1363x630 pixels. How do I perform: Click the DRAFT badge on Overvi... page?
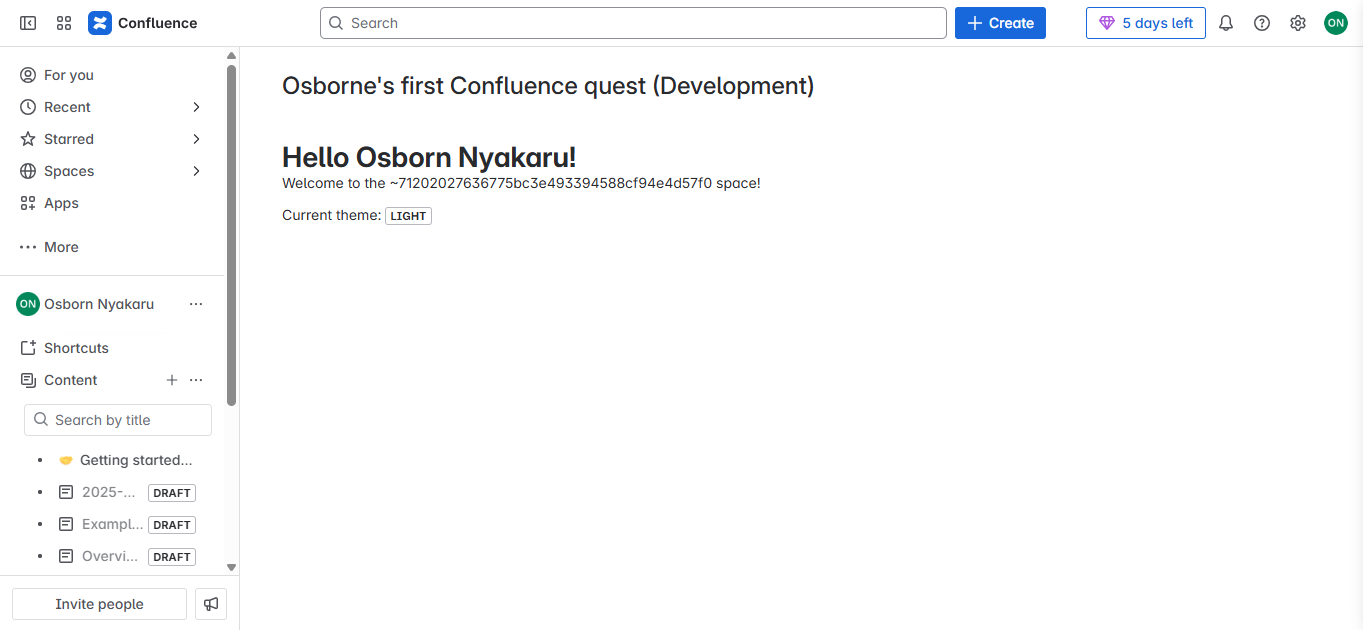[172, 557]
